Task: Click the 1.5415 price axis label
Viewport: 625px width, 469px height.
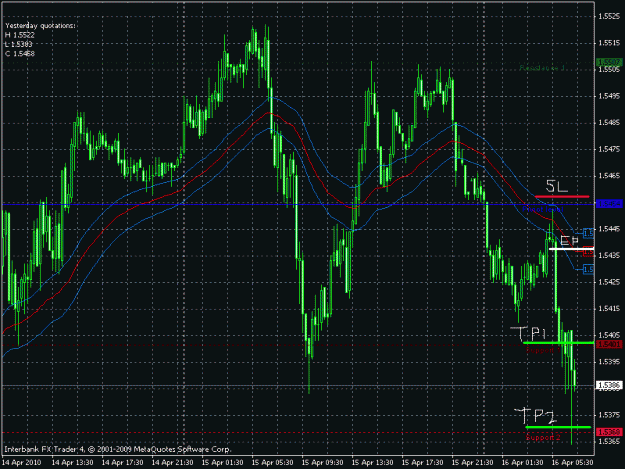Action: [609, 308]
